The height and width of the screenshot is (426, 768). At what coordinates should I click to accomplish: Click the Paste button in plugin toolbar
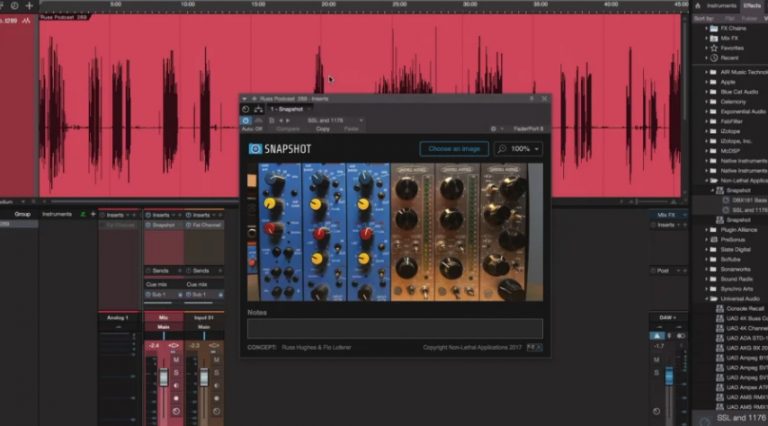click(x=351, y=129)
